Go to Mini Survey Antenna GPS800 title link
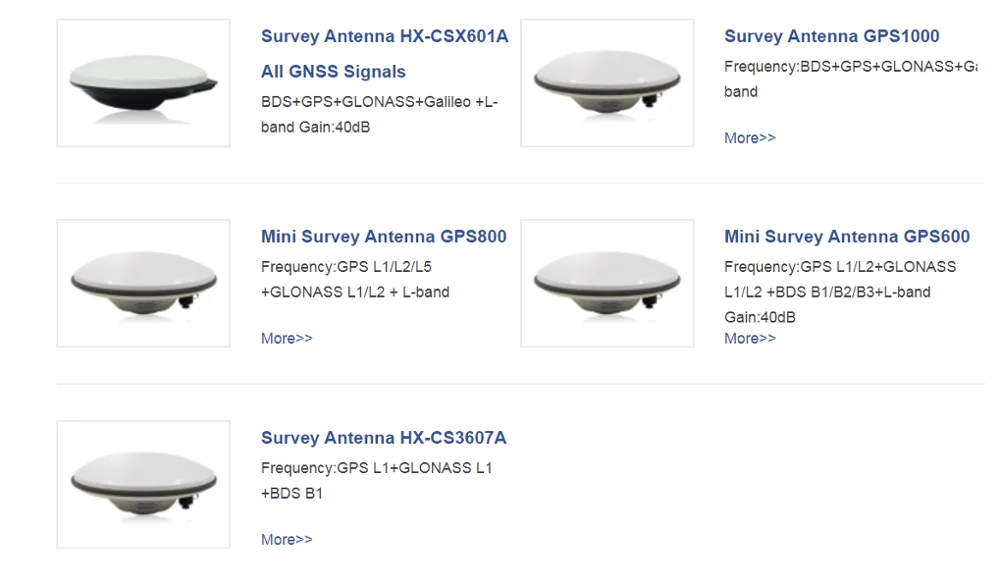 tap(383, 237)
